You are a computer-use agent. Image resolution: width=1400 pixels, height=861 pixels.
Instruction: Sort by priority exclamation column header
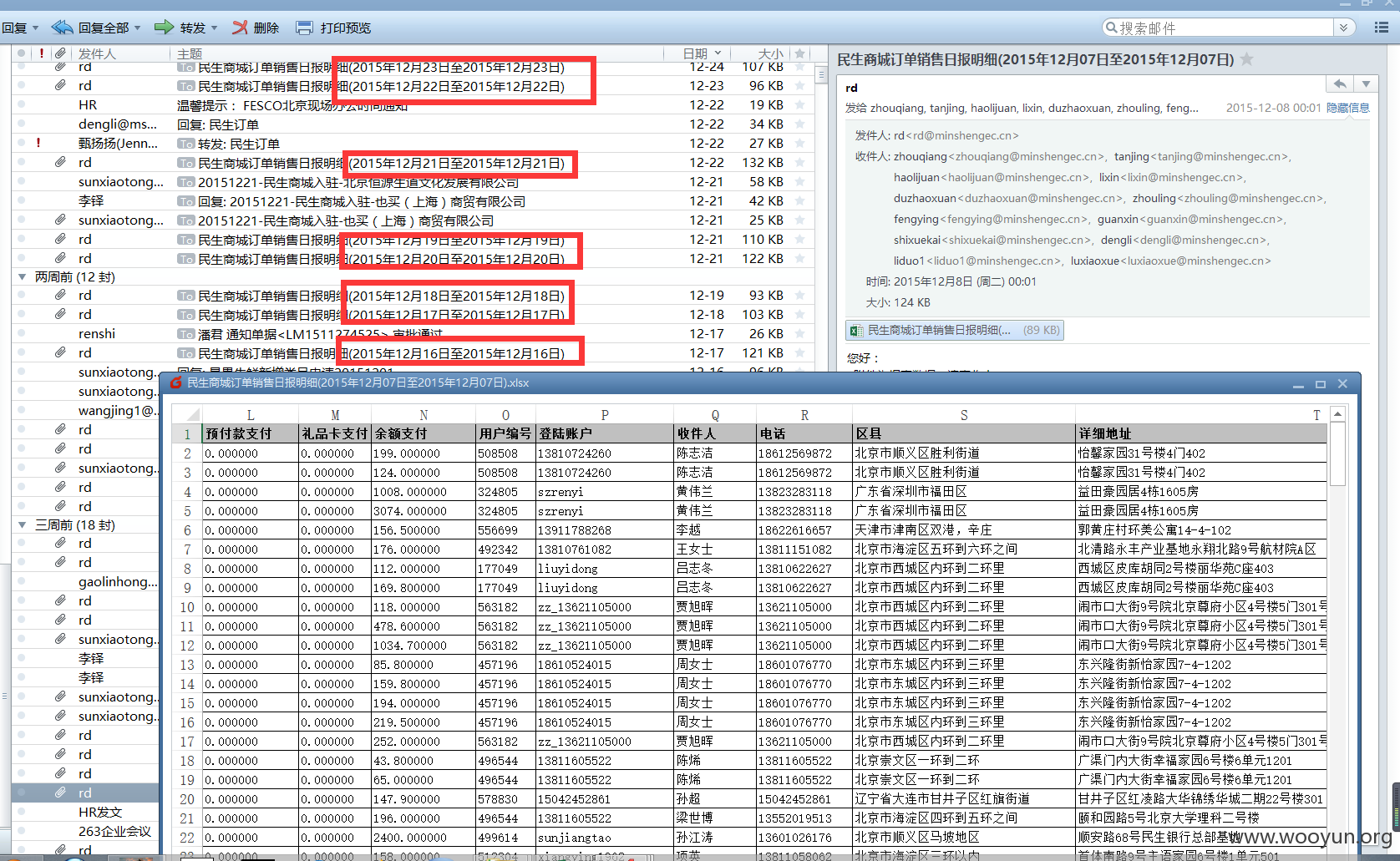[42, 53]
